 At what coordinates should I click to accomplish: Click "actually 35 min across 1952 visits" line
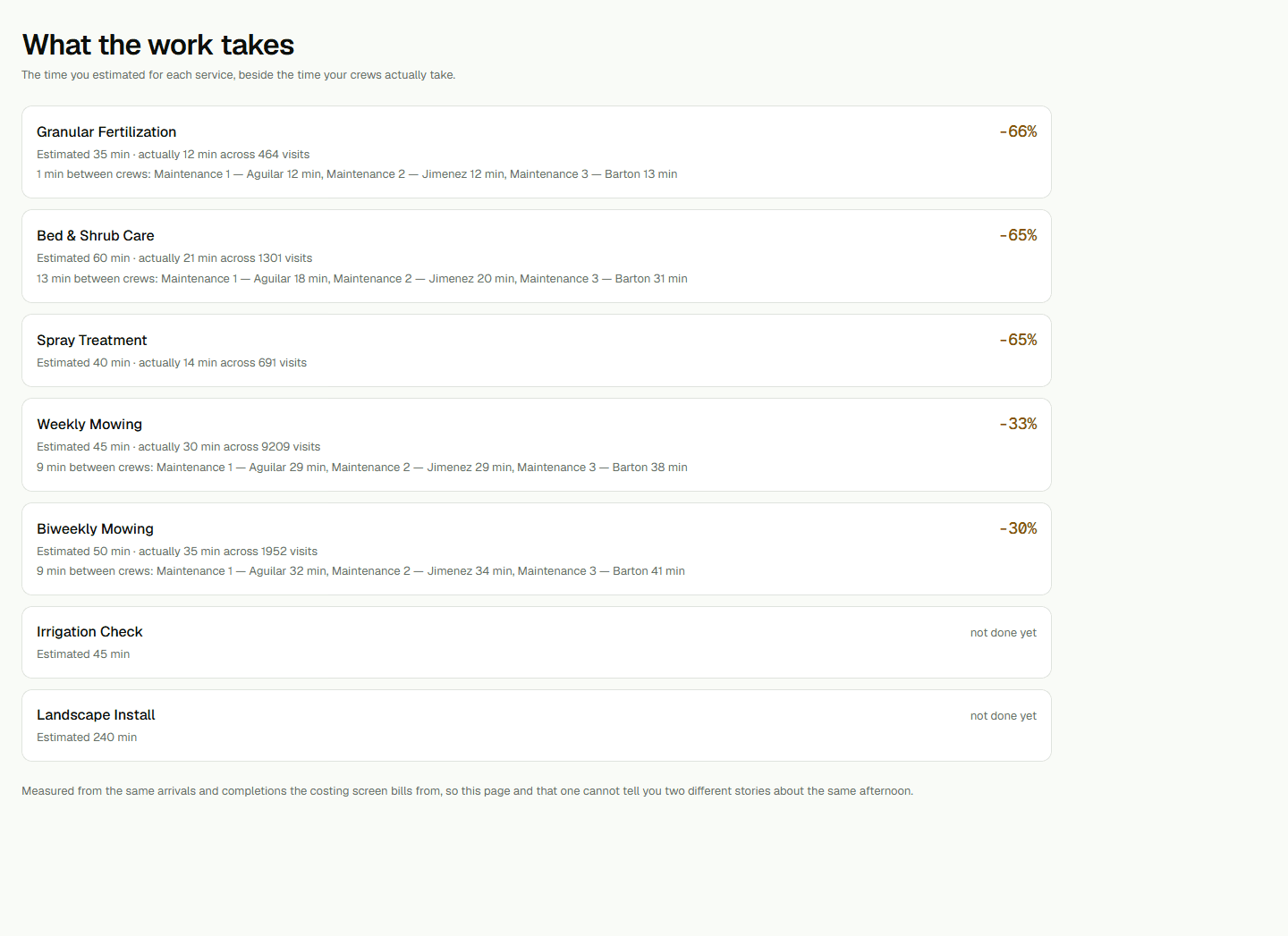pos(177,552)
